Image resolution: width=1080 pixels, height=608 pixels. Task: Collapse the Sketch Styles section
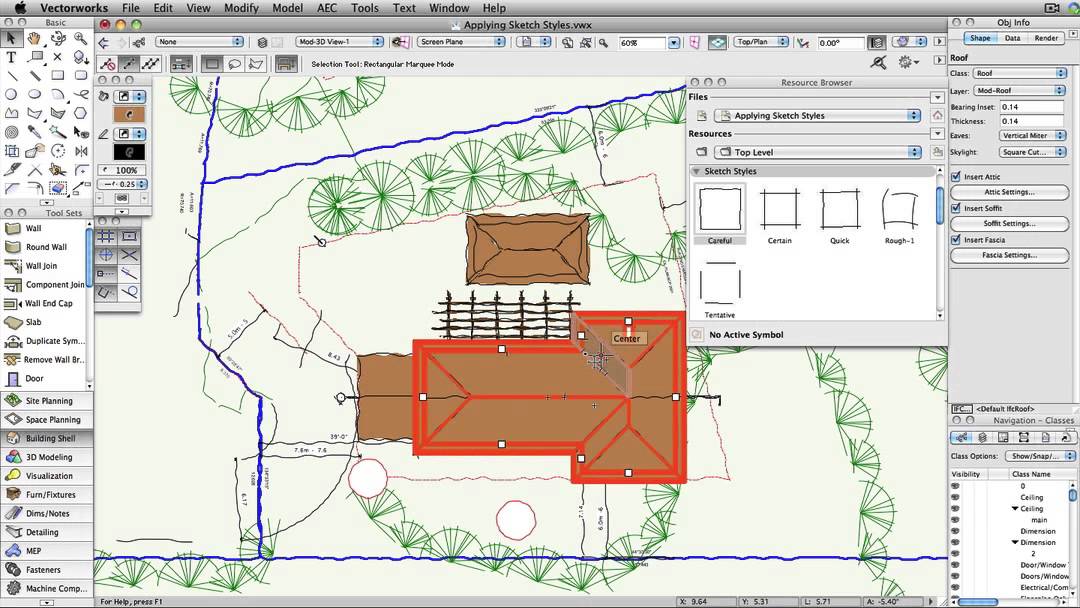click(x=696, y=171)
